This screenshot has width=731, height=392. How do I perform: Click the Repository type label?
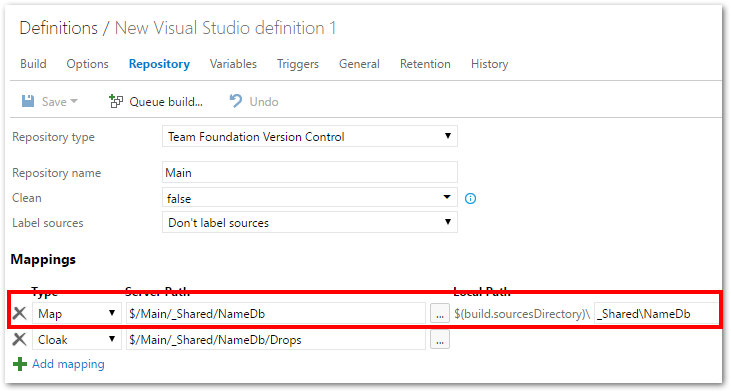[x=53, y=137]
